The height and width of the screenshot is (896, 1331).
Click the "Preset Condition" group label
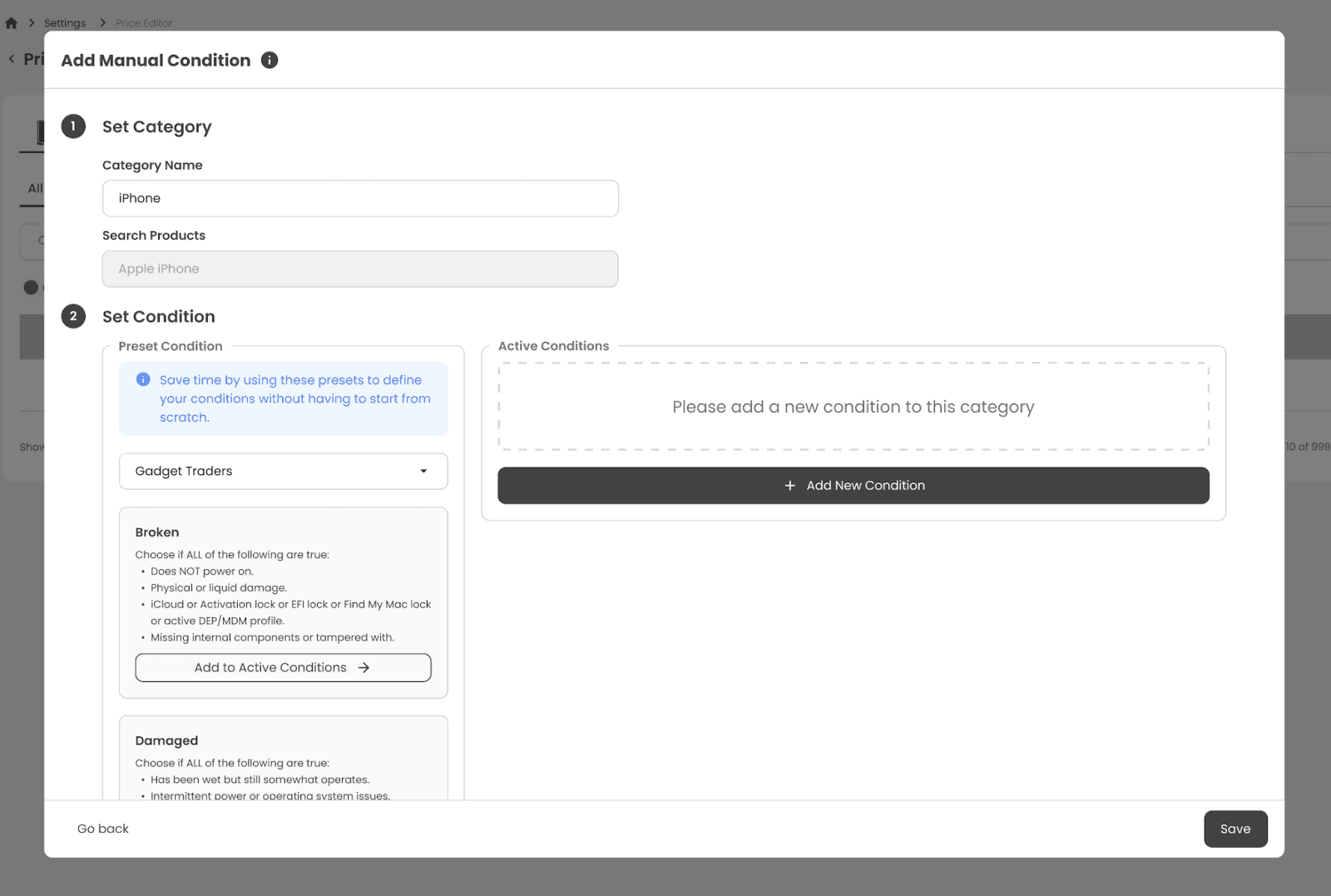[x=171, y=346]
